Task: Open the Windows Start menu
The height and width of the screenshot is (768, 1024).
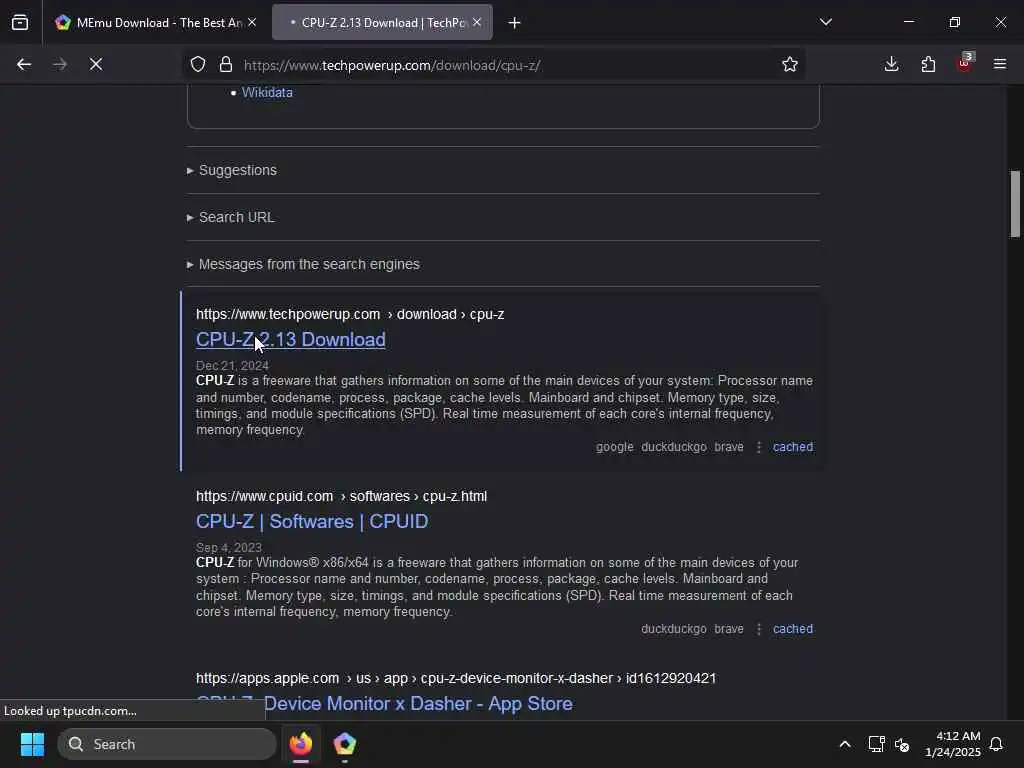Action: tap(32, 744)
